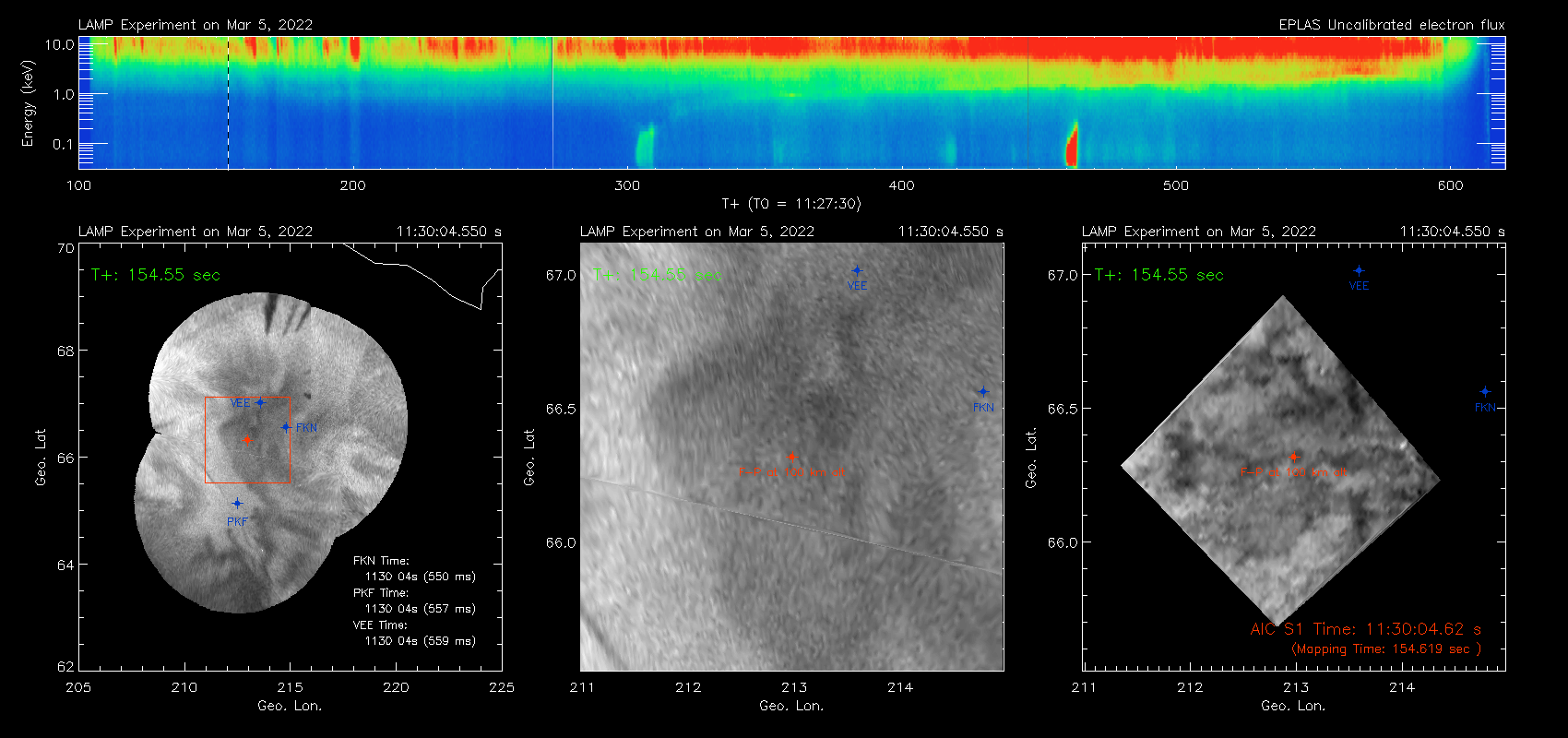
Task: Click the '10.0' energy tick label
Action: click(x=60, y=44)
